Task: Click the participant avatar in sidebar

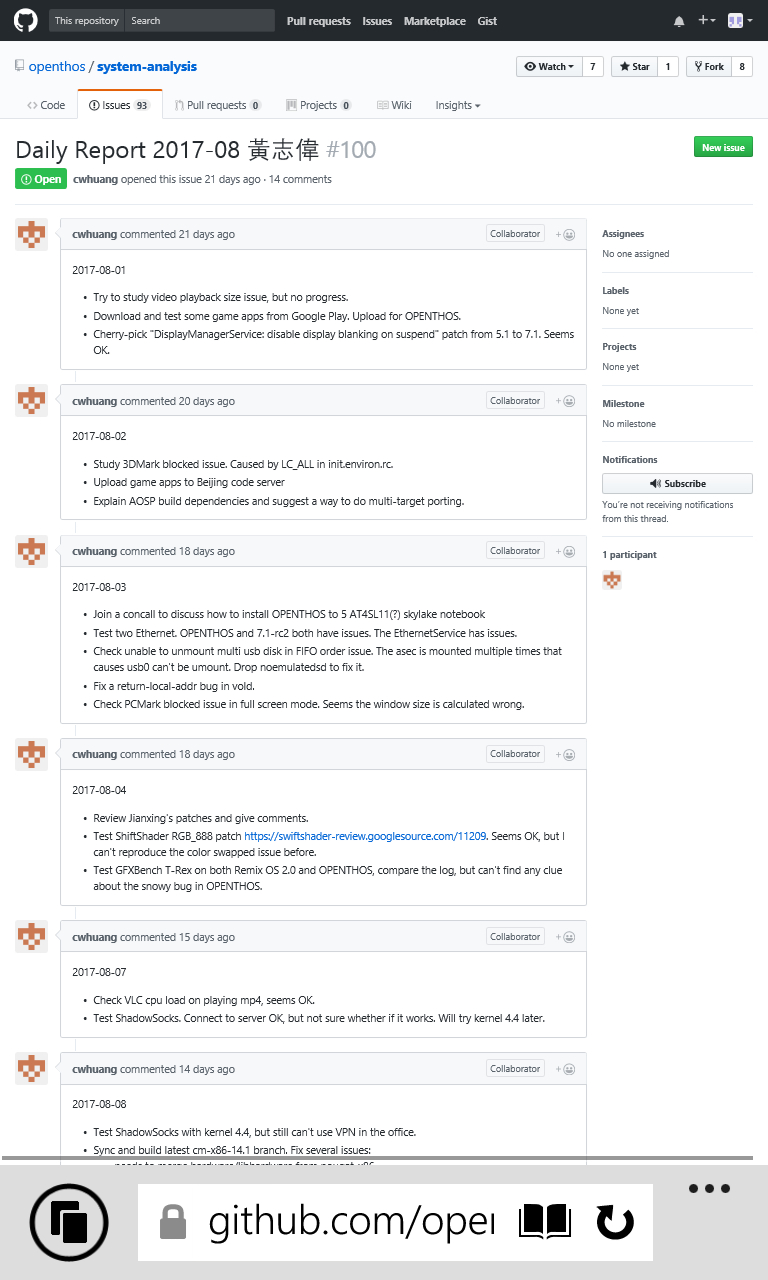Action: coord(612,580)
